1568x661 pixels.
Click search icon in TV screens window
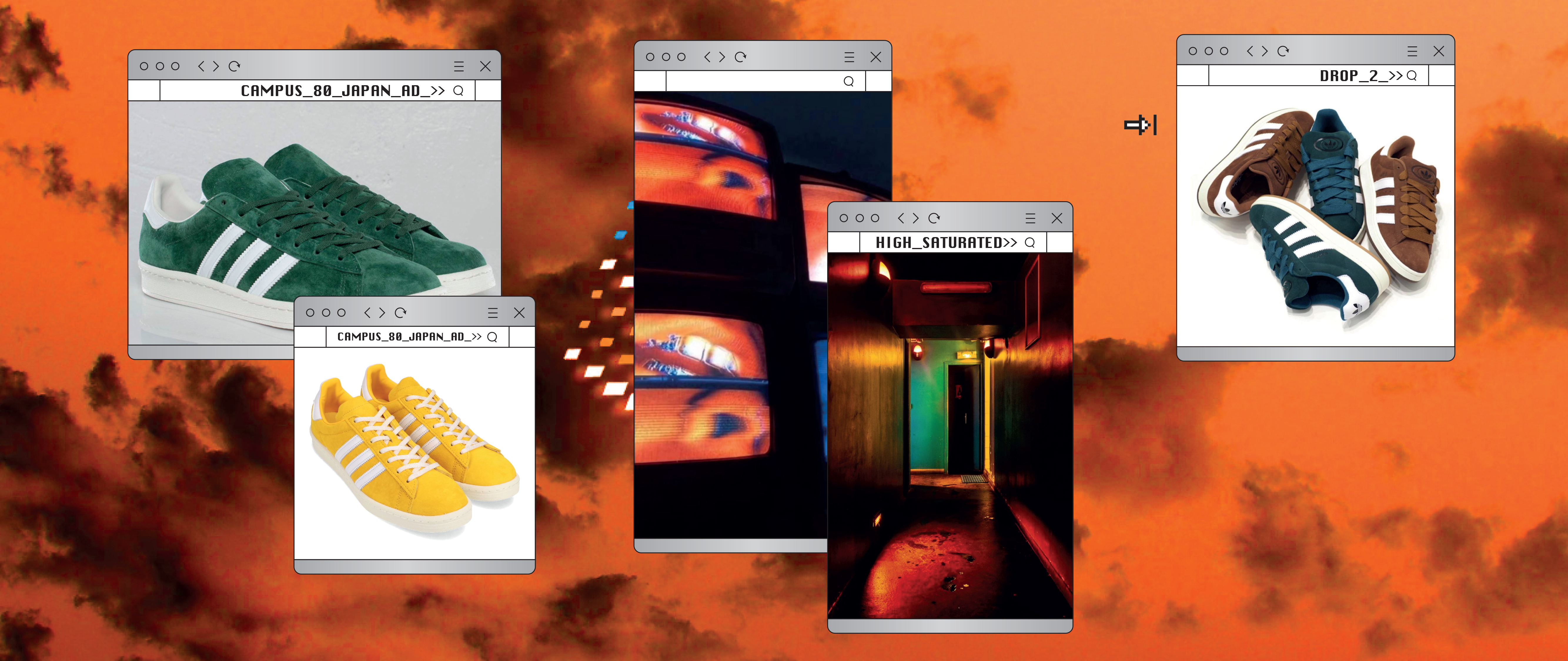848,81
